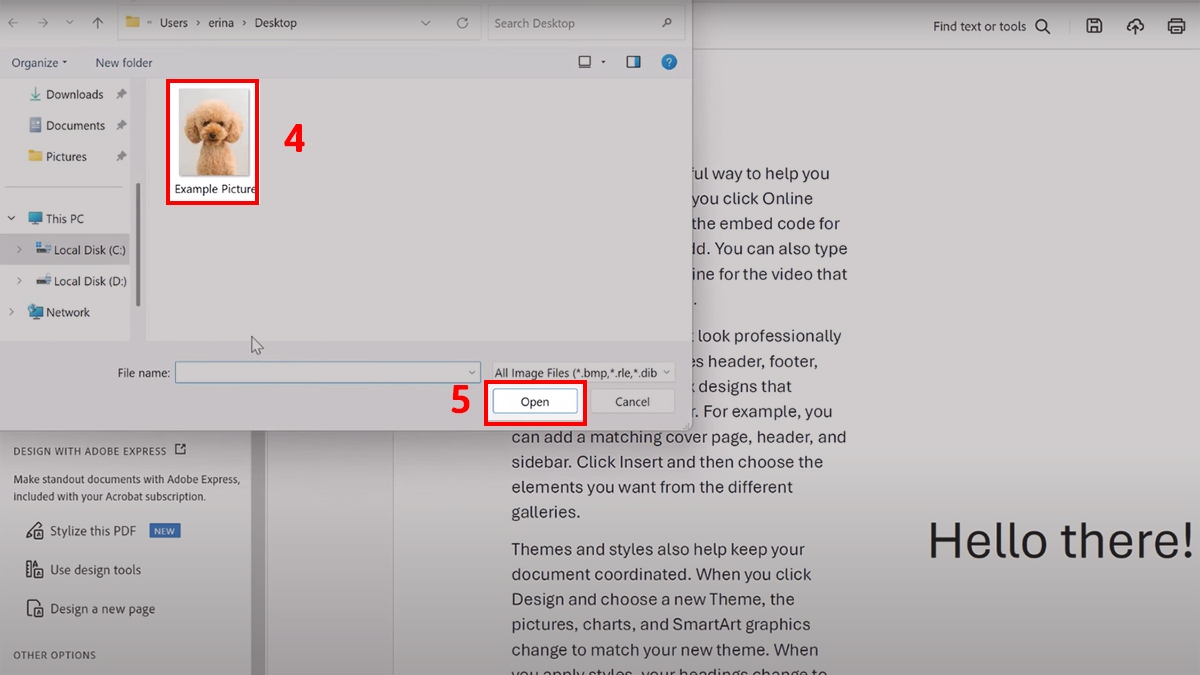The height and width of the screenshot is (675, 1200).
Task: Click Find text or tools in Acrobat
Action: point(991,27)
